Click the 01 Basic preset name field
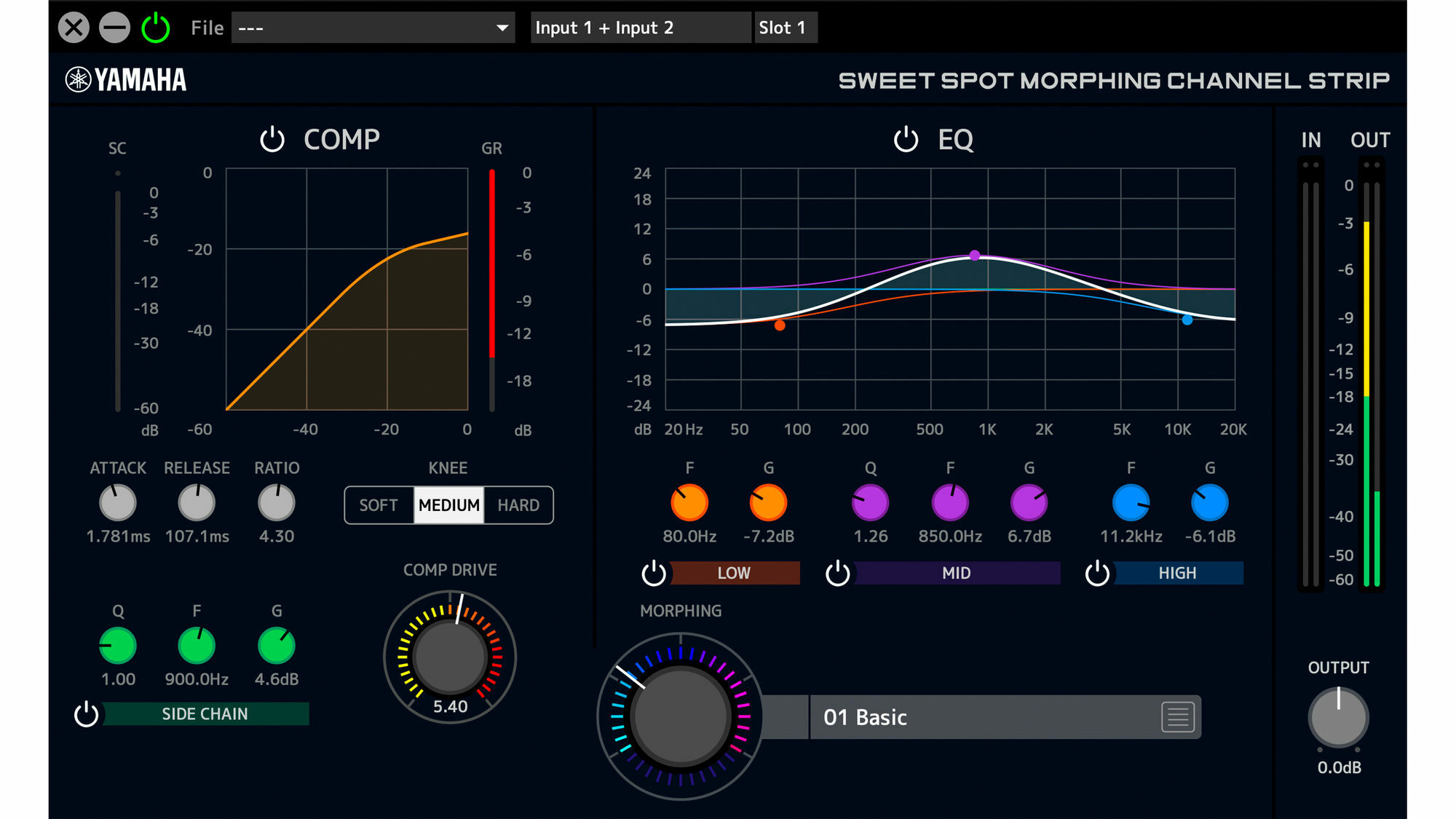The width and height of the screenshot is (1456, 819). [x=1005, y=717]
